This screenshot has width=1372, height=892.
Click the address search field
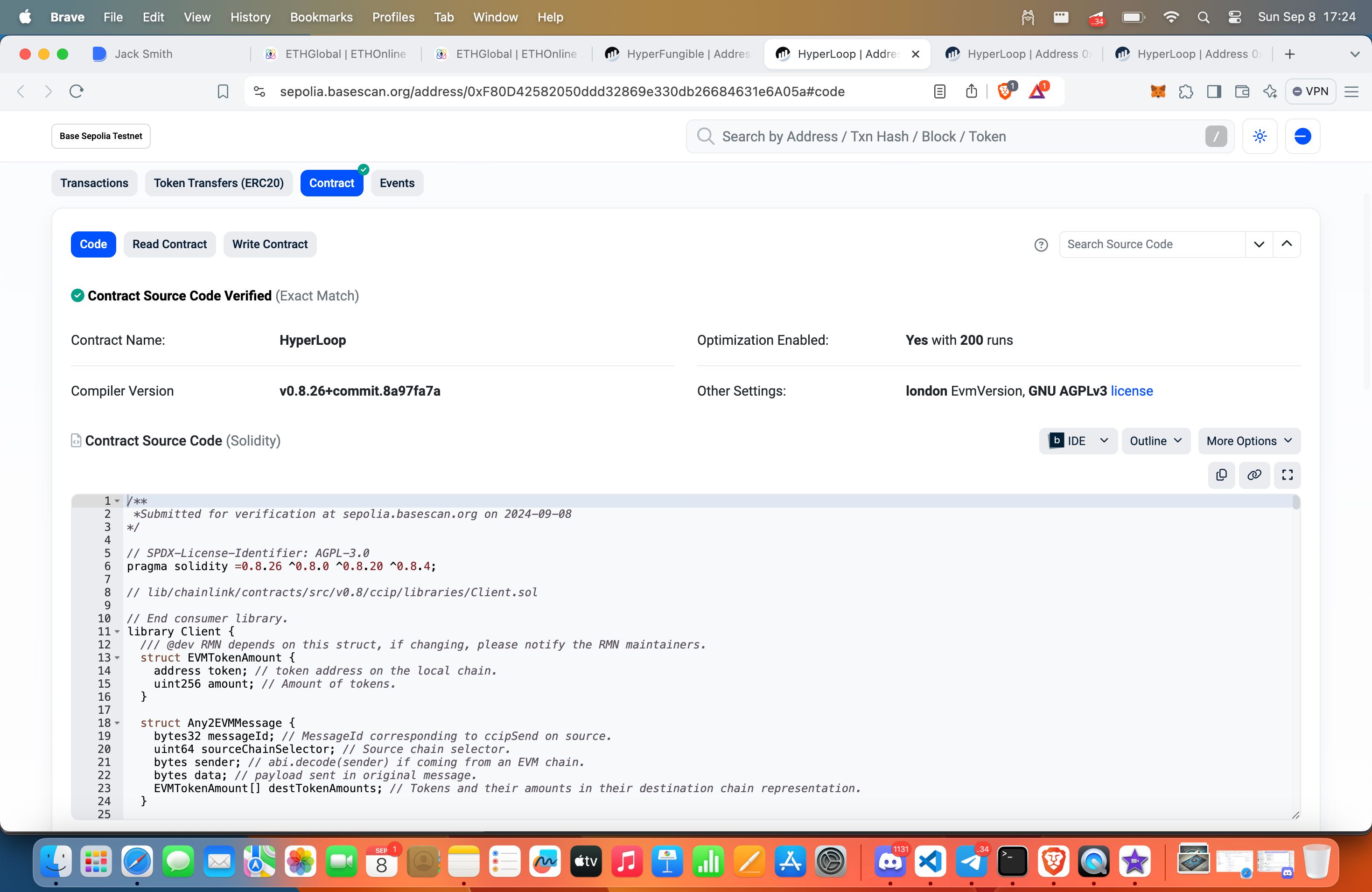coord(960,137)
